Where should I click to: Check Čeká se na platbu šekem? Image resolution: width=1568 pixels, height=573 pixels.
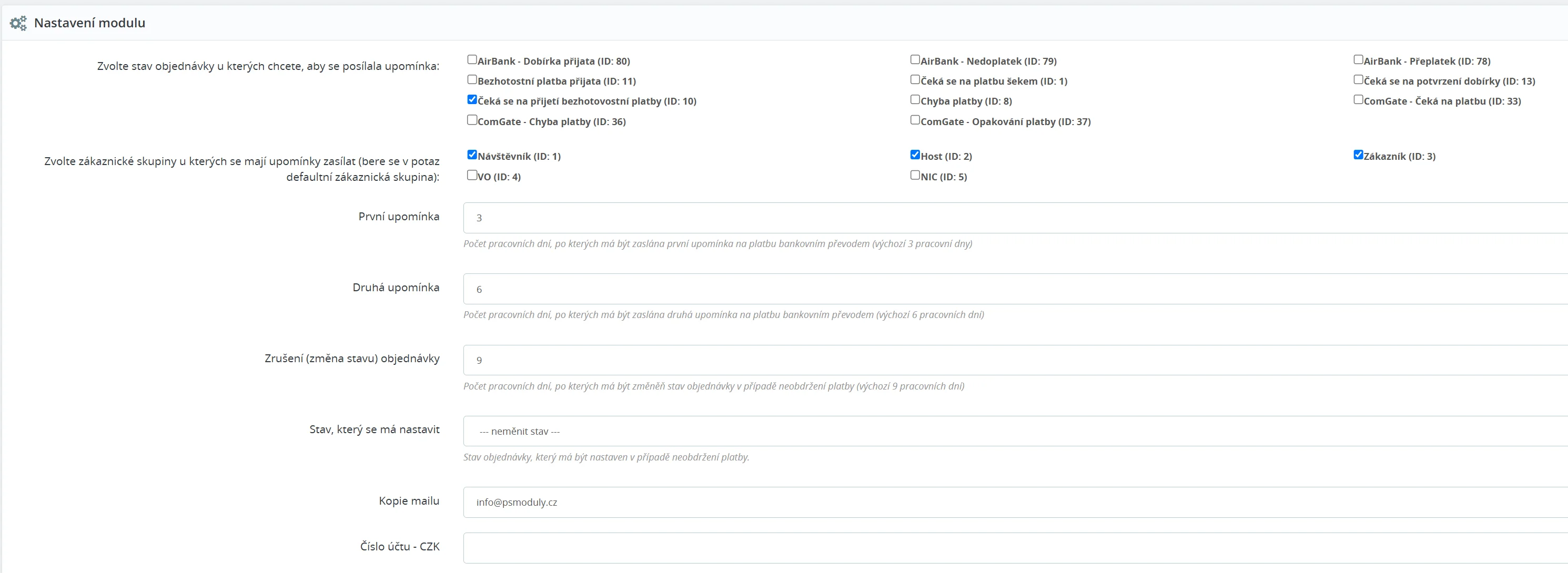tap(915, 80)
